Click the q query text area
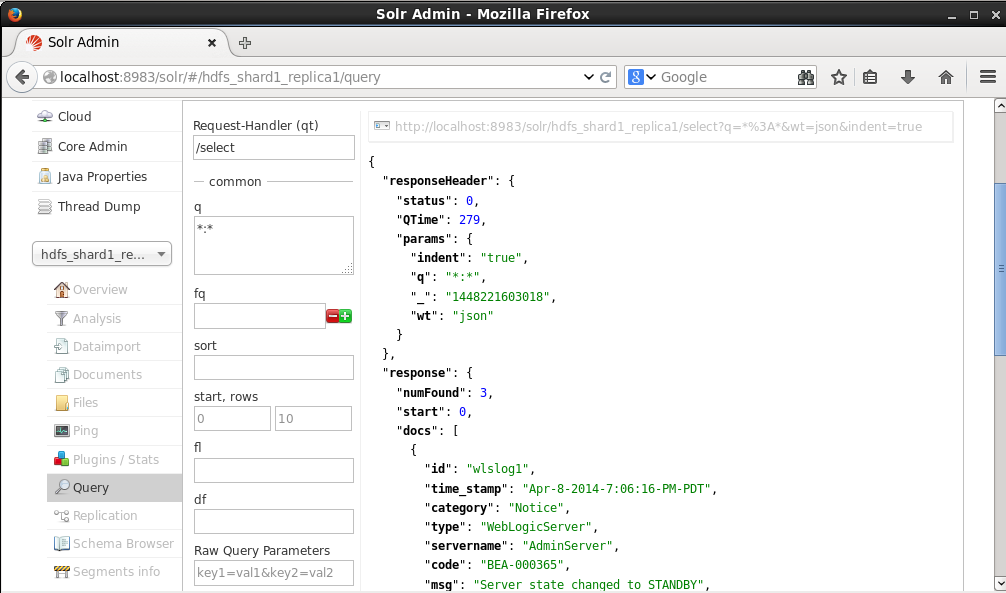Viewport: 1006px width, 593px height. click(x=274, y=246)
